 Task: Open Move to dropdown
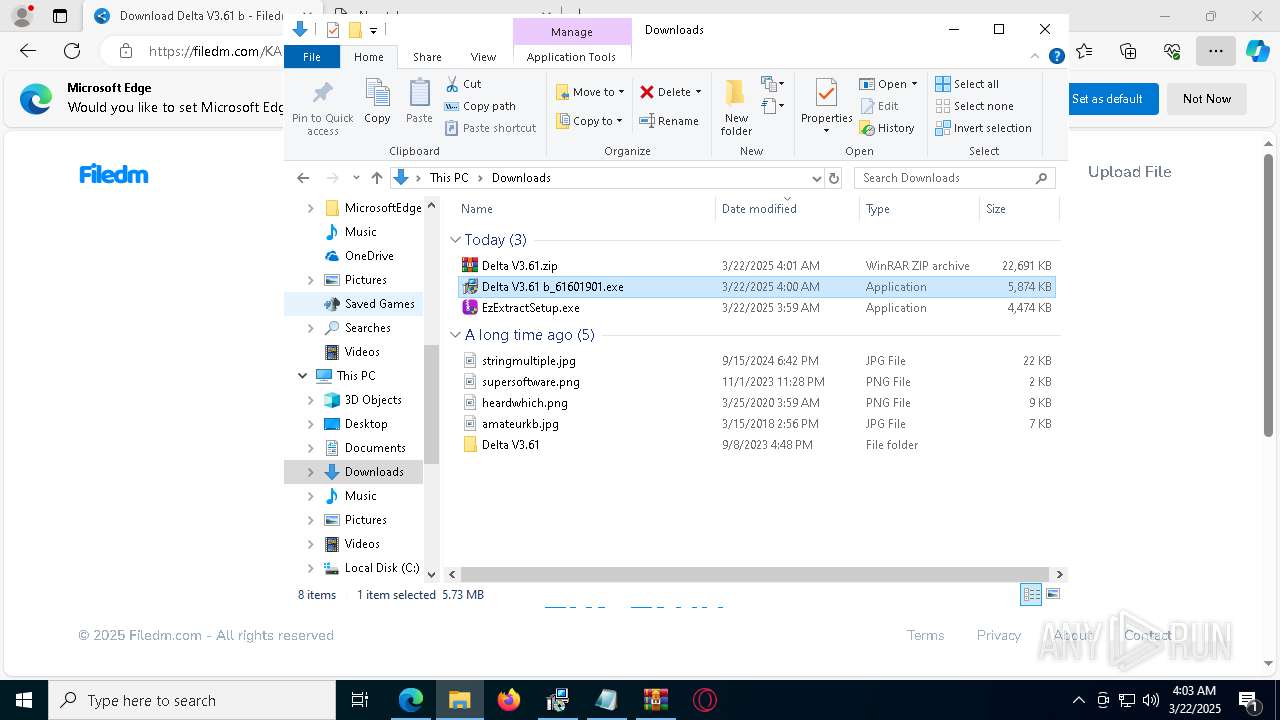pyautogui.click(x=590, y=92)
